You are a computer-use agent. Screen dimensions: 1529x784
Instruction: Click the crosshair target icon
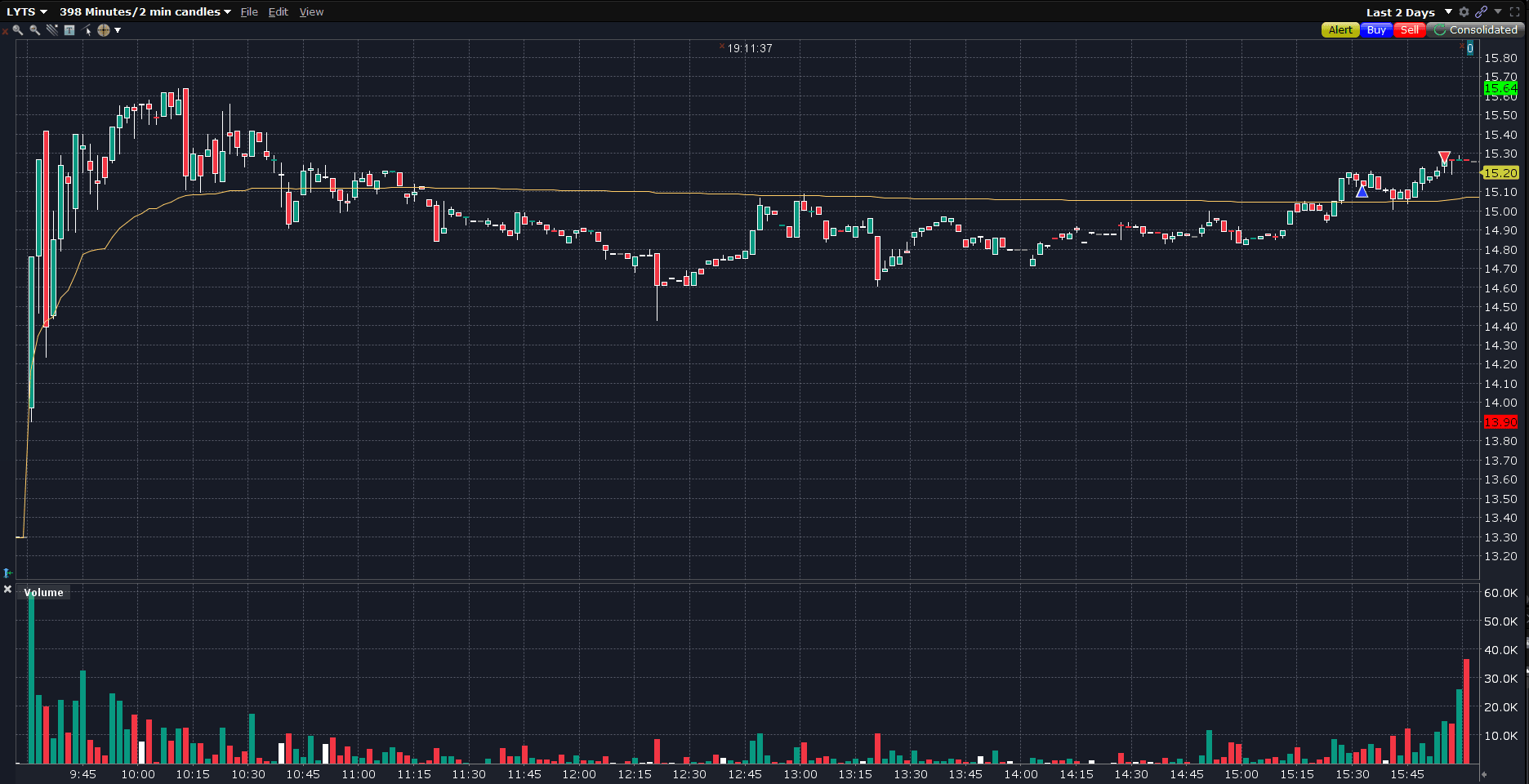tap(104, 30)
